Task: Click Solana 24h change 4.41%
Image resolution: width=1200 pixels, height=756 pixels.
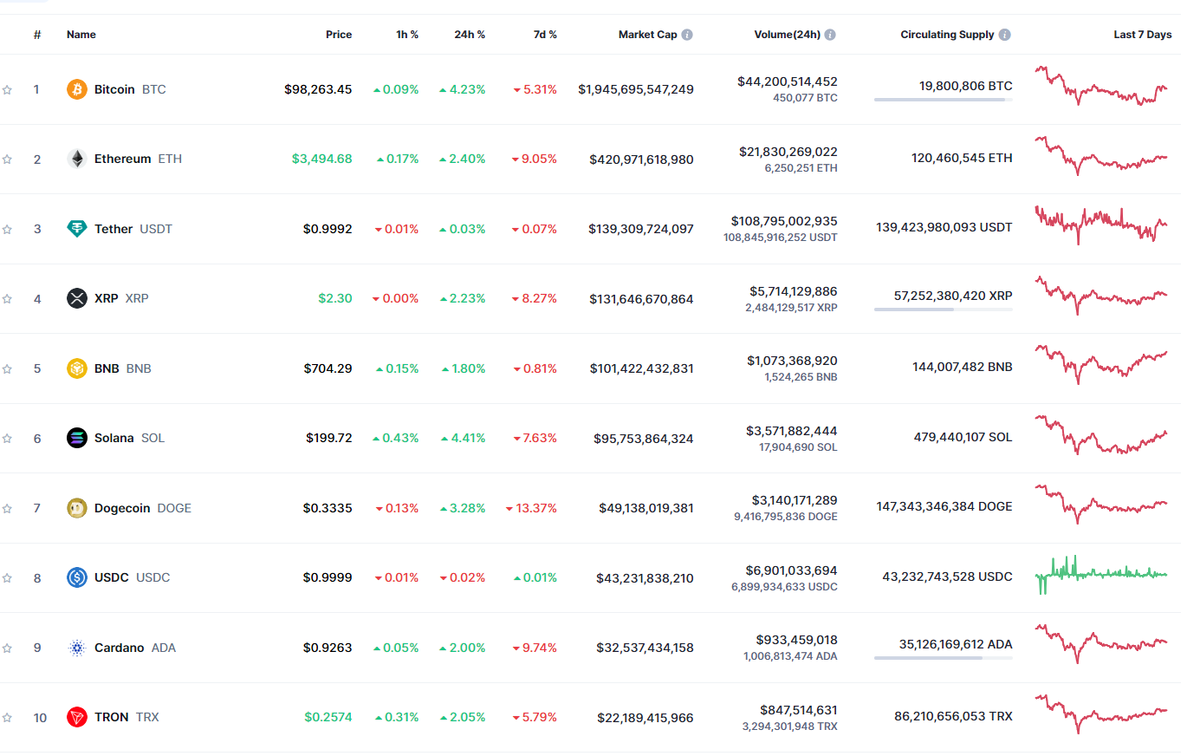Action: pos(463,438)
